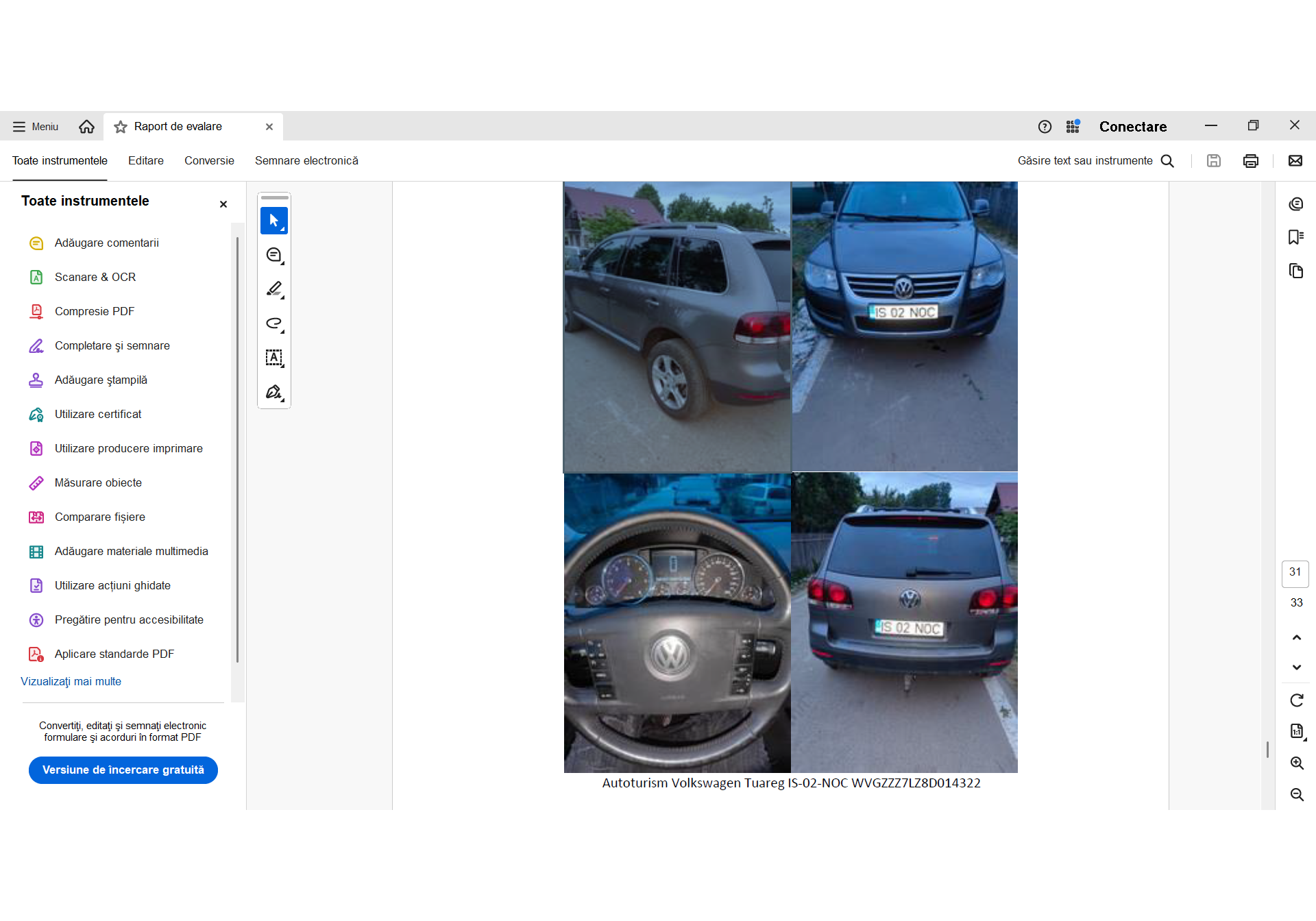Click the zoom in magnifier
The height and width of the screenshot is (921, 1316).
coord(1296,763)
